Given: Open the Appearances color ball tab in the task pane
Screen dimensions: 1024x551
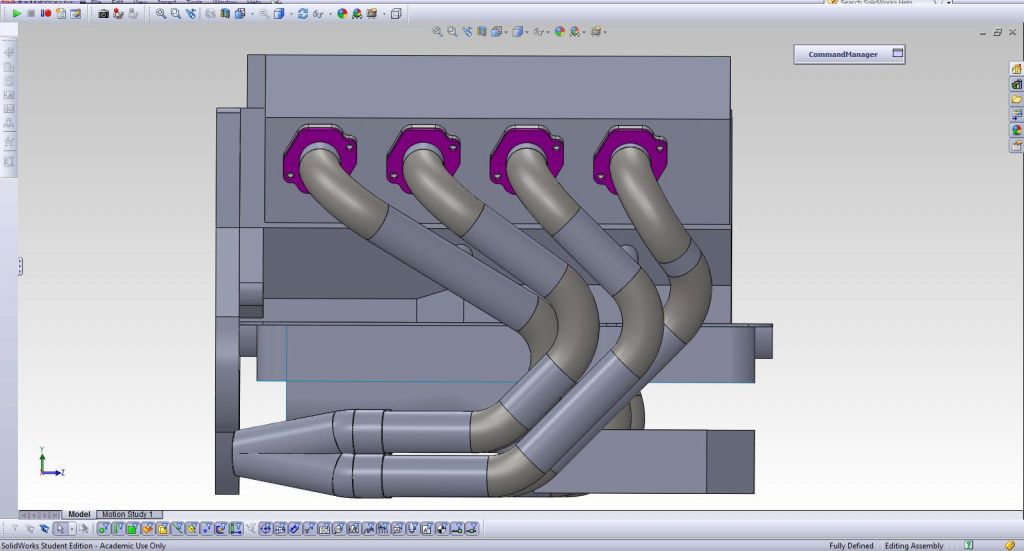Looking at the screenshot, I should 1016,130.
